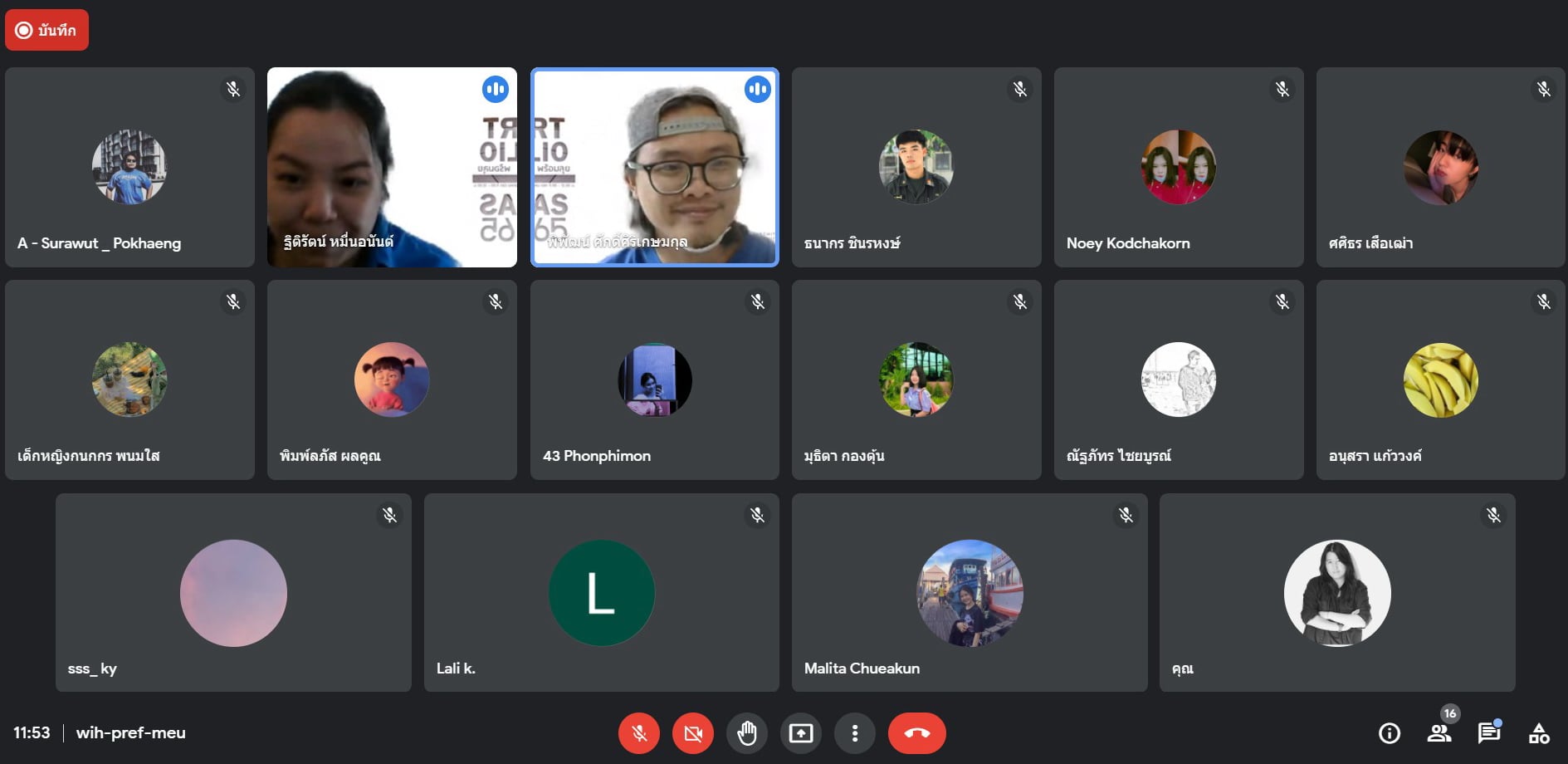Click muted mic icon on Surawut tile
Image resolution: width=1568 pixels, height=764 pixels.
click(x=233, y=89)
